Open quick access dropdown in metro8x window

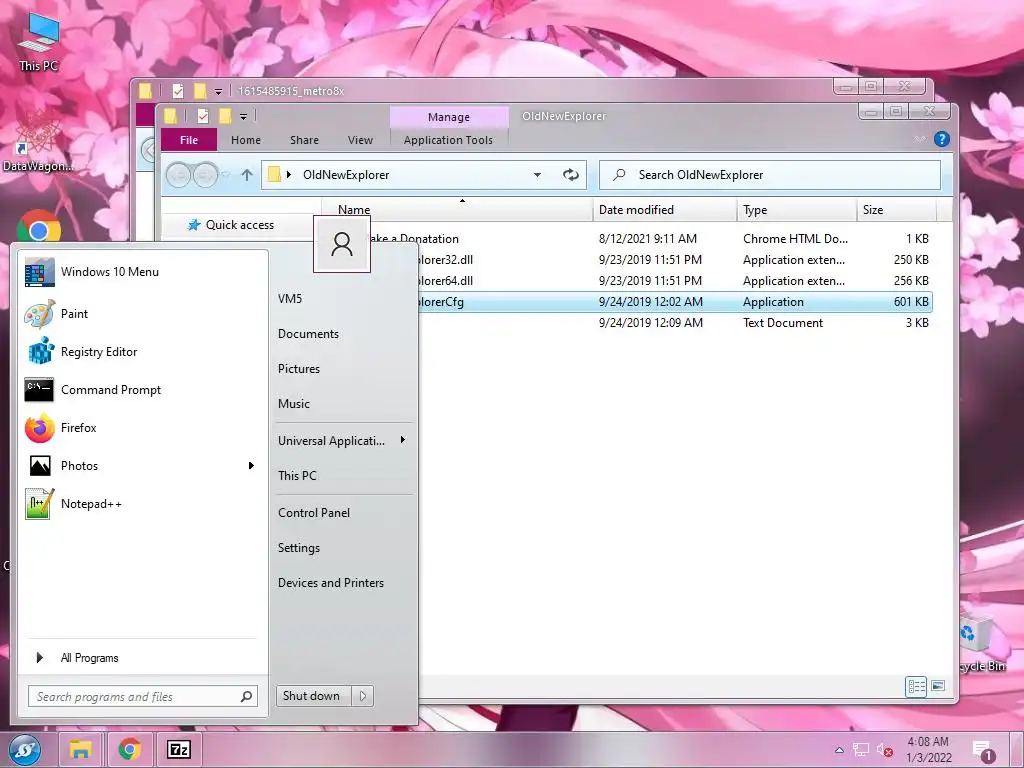(218, 91)
